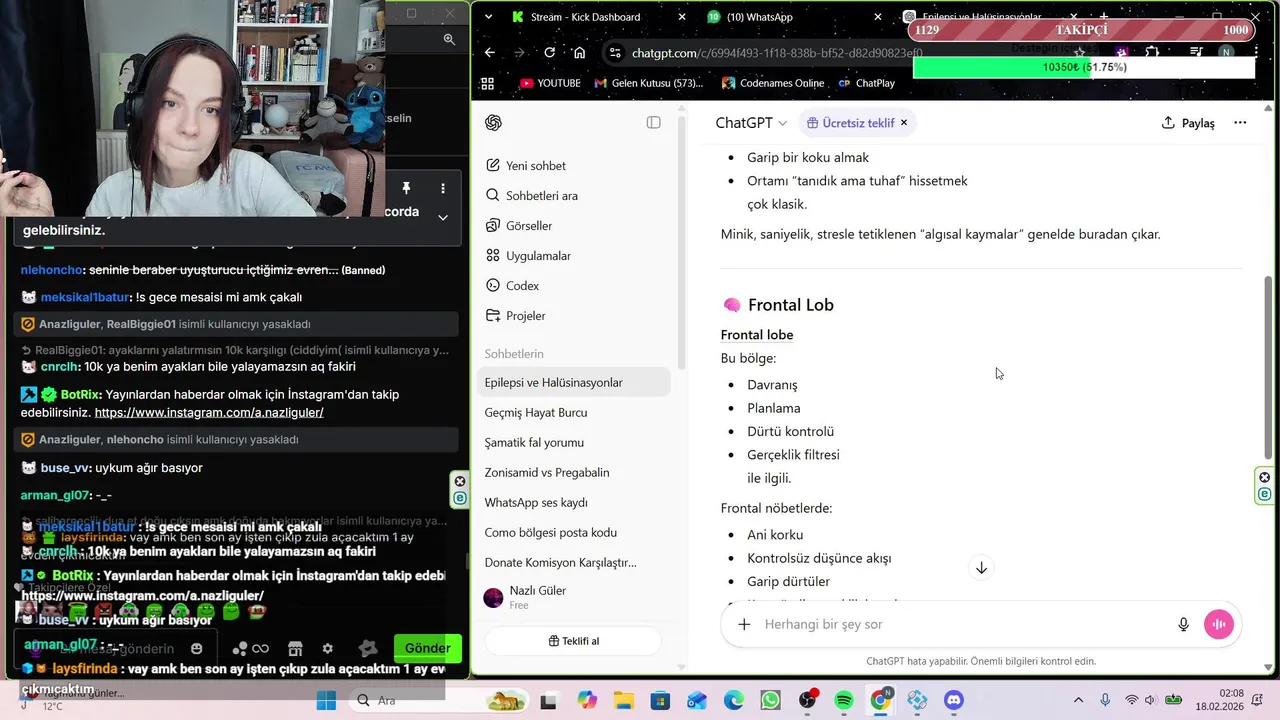Image resolution: width=1280 pixels, height=720 pixels.
Task: Start a new chat with Yeni sohbet
Action: (575, 166)
